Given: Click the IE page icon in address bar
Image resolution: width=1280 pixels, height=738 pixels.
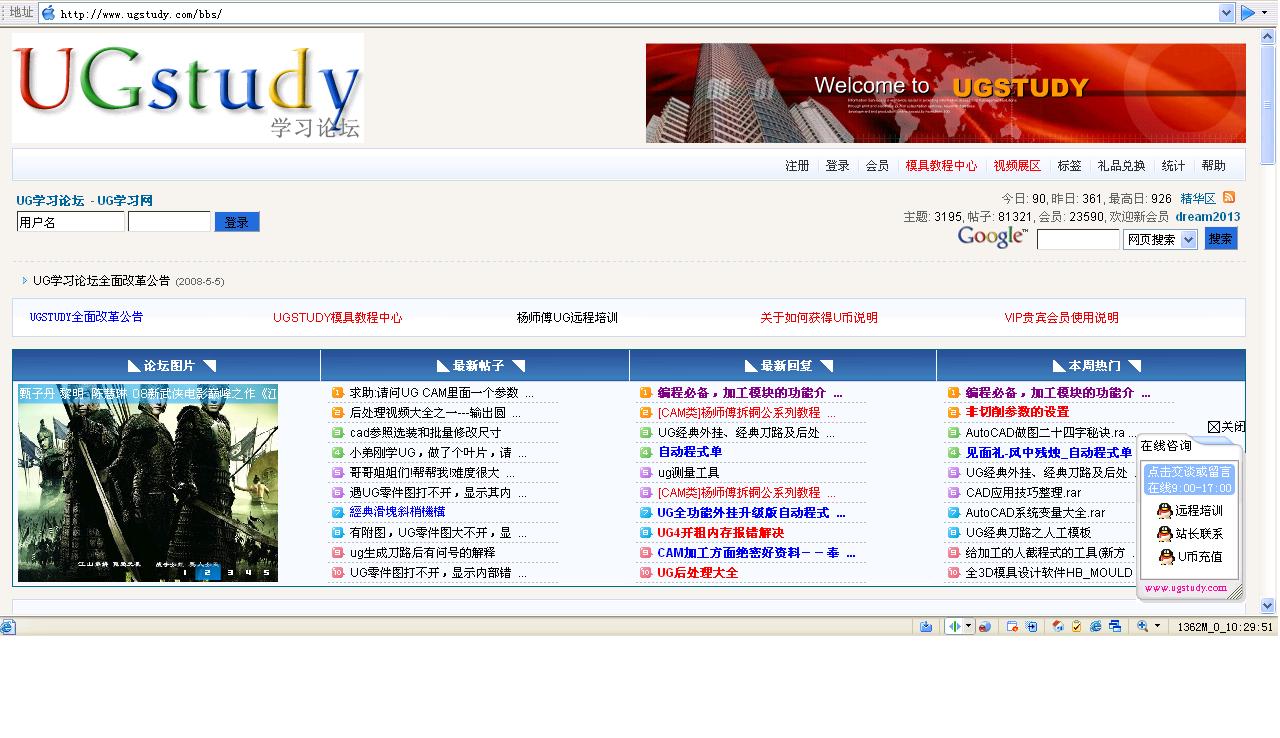Looking at the screenshot, I should tap(48, 13).
